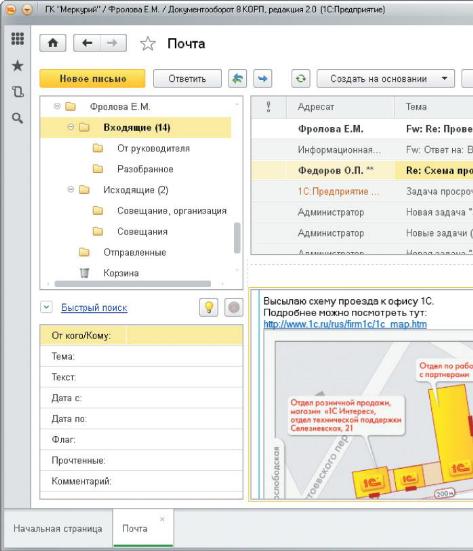Sort by the Тема column header
473x551 pixels.
pyautogui.click(x=434, y=106)
